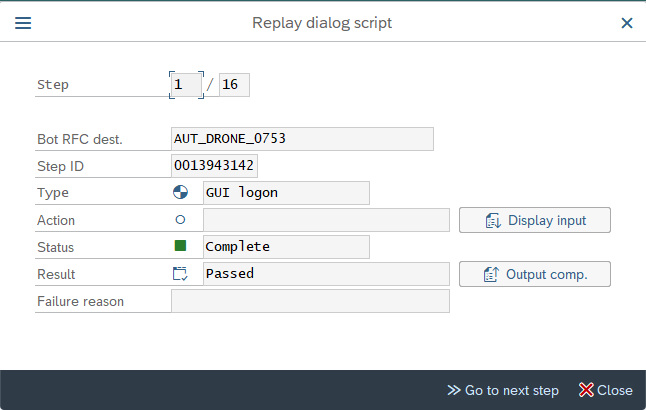Click the Result field showing Passed
Image resolution: width=646 pixels, height=410 pixels.
click(x=325, y=273)
